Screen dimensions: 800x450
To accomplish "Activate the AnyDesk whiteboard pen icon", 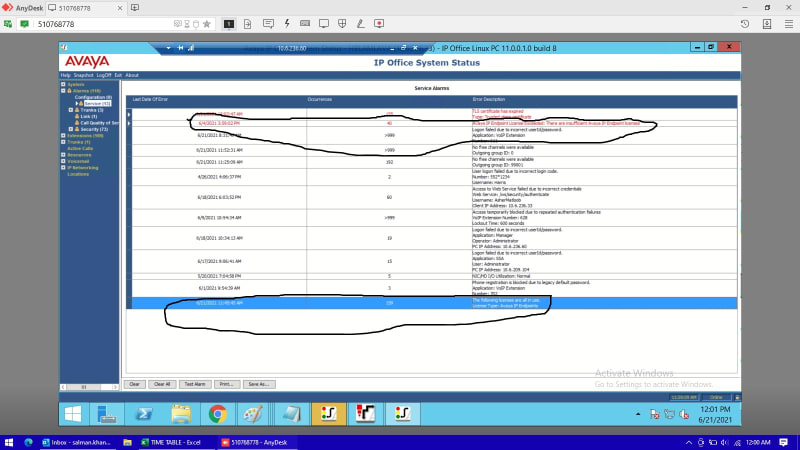I will coord(361,23).
